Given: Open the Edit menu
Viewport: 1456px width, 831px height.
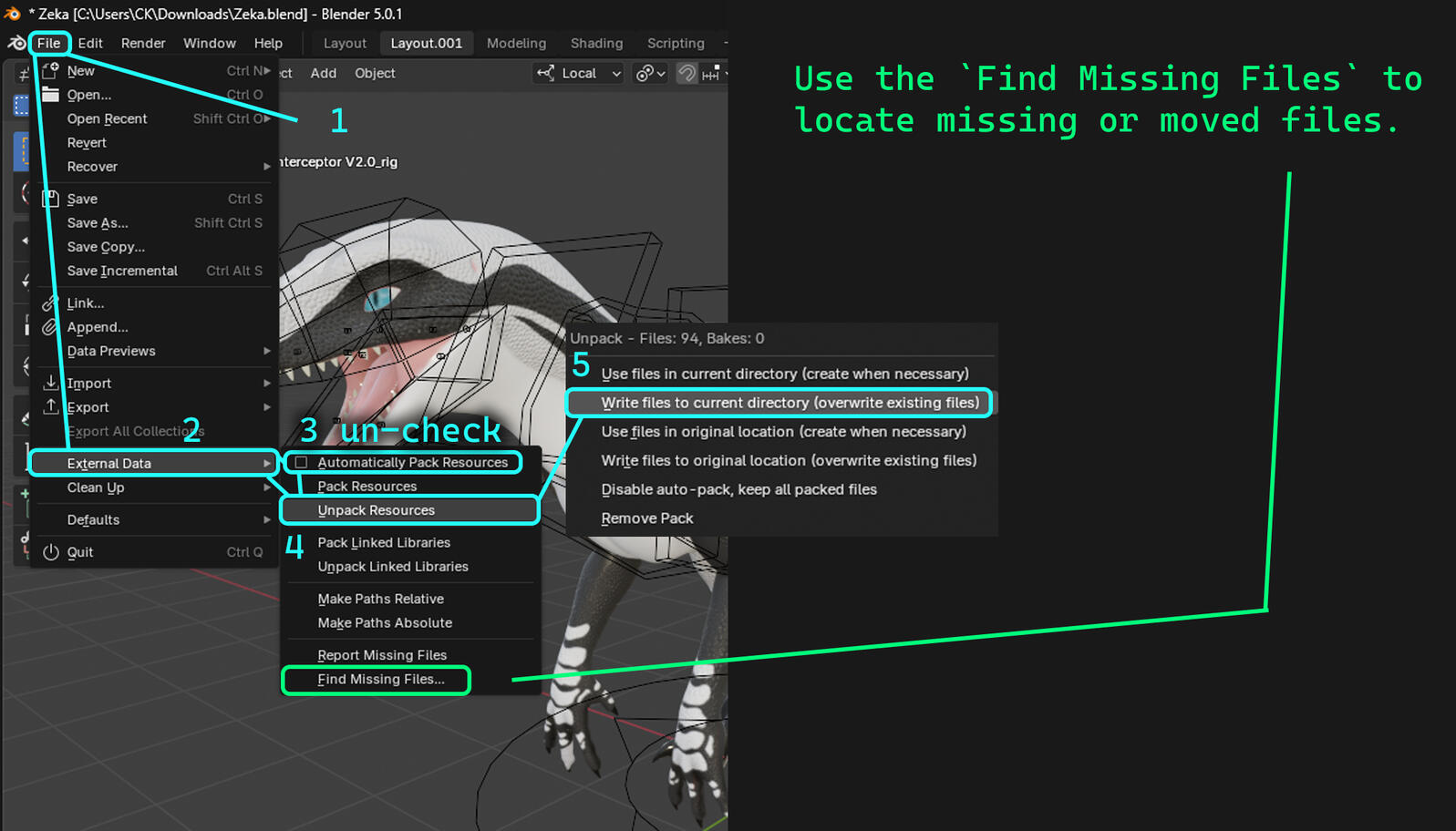Looking at the screenshot, I should click(x=89, y=43).
